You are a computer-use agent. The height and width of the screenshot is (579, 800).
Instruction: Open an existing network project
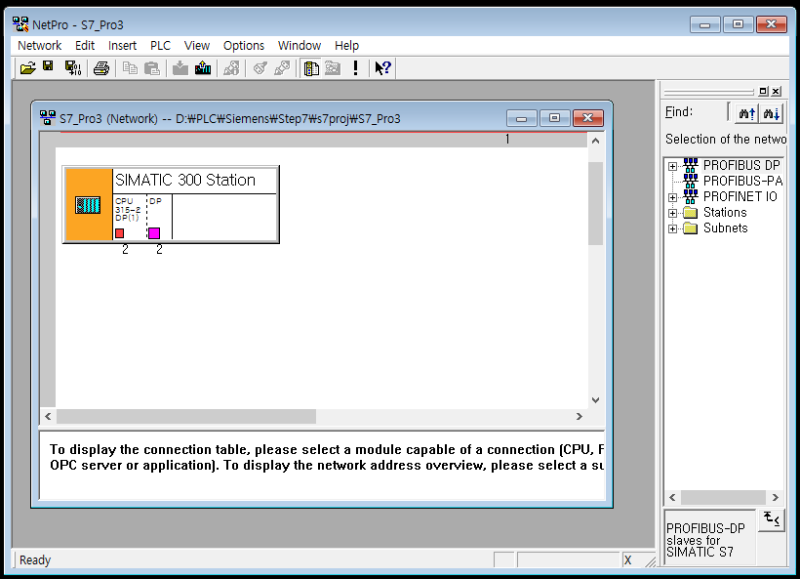tap(27, 67)
